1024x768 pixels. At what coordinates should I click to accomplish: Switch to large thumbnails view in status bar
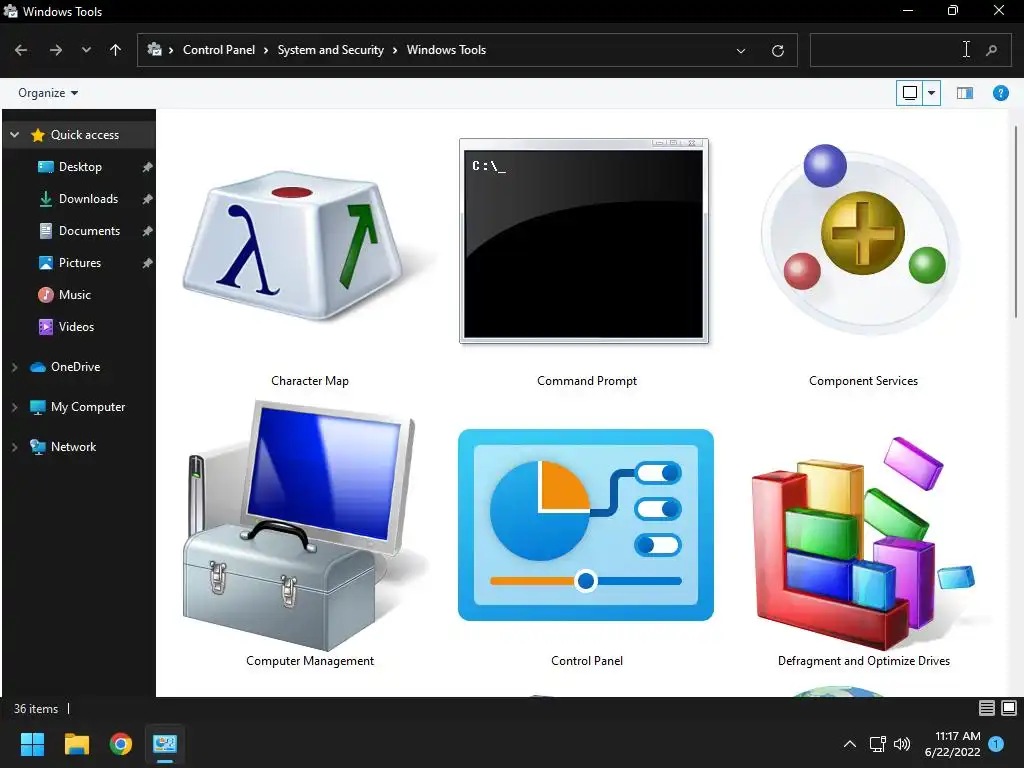point(1009,708)
